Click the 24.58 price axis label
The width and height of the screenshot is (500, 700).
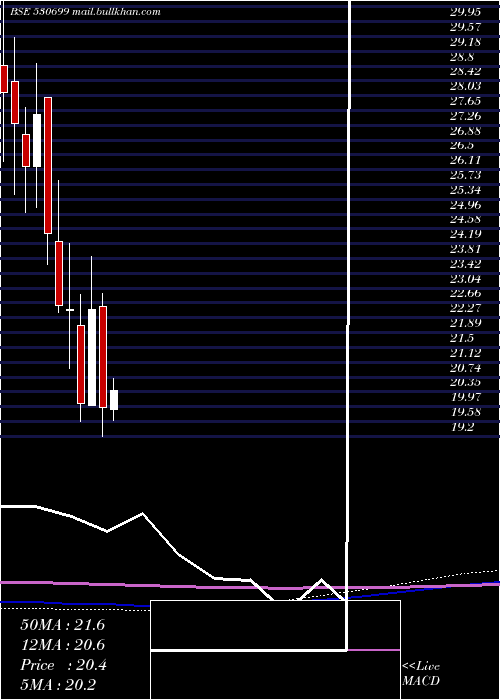pyautogui.click(x=465, y=219)
